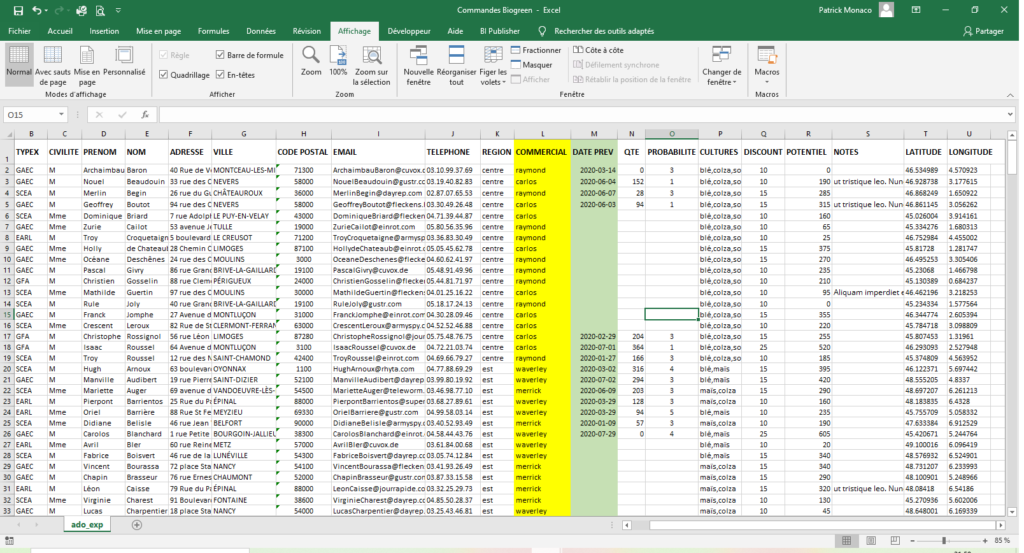Click the PROBABILITE header cell
Image resolution: width=1024 pixels, height=553 pixels.
point(671,152)
